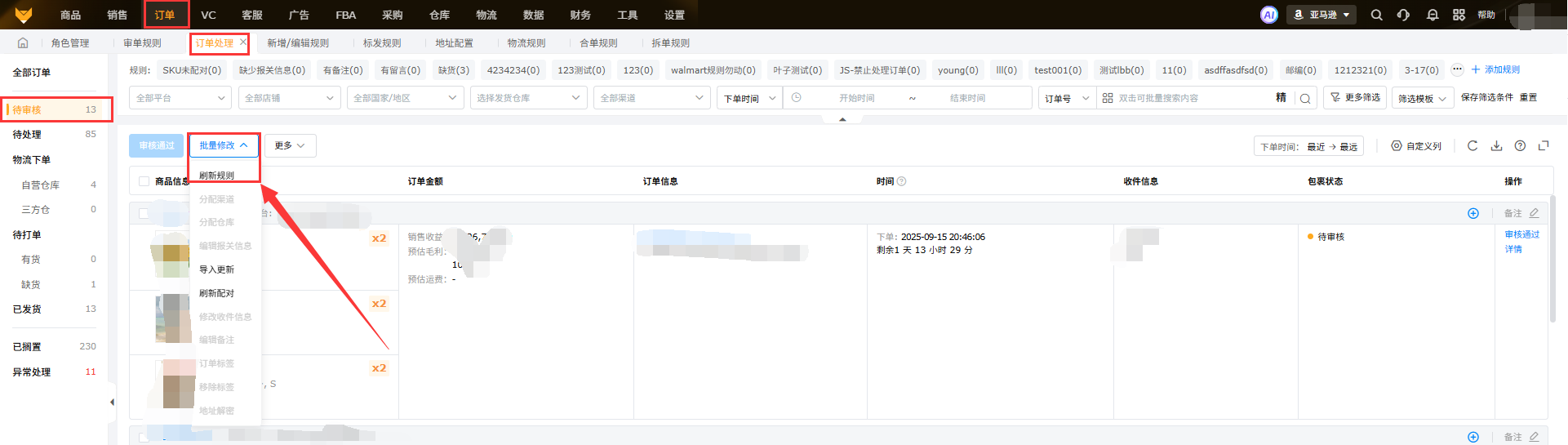The height and width of the screenshot is (445, 1568).
Task: Click the 批量修改 button
Action: point(224,145)
